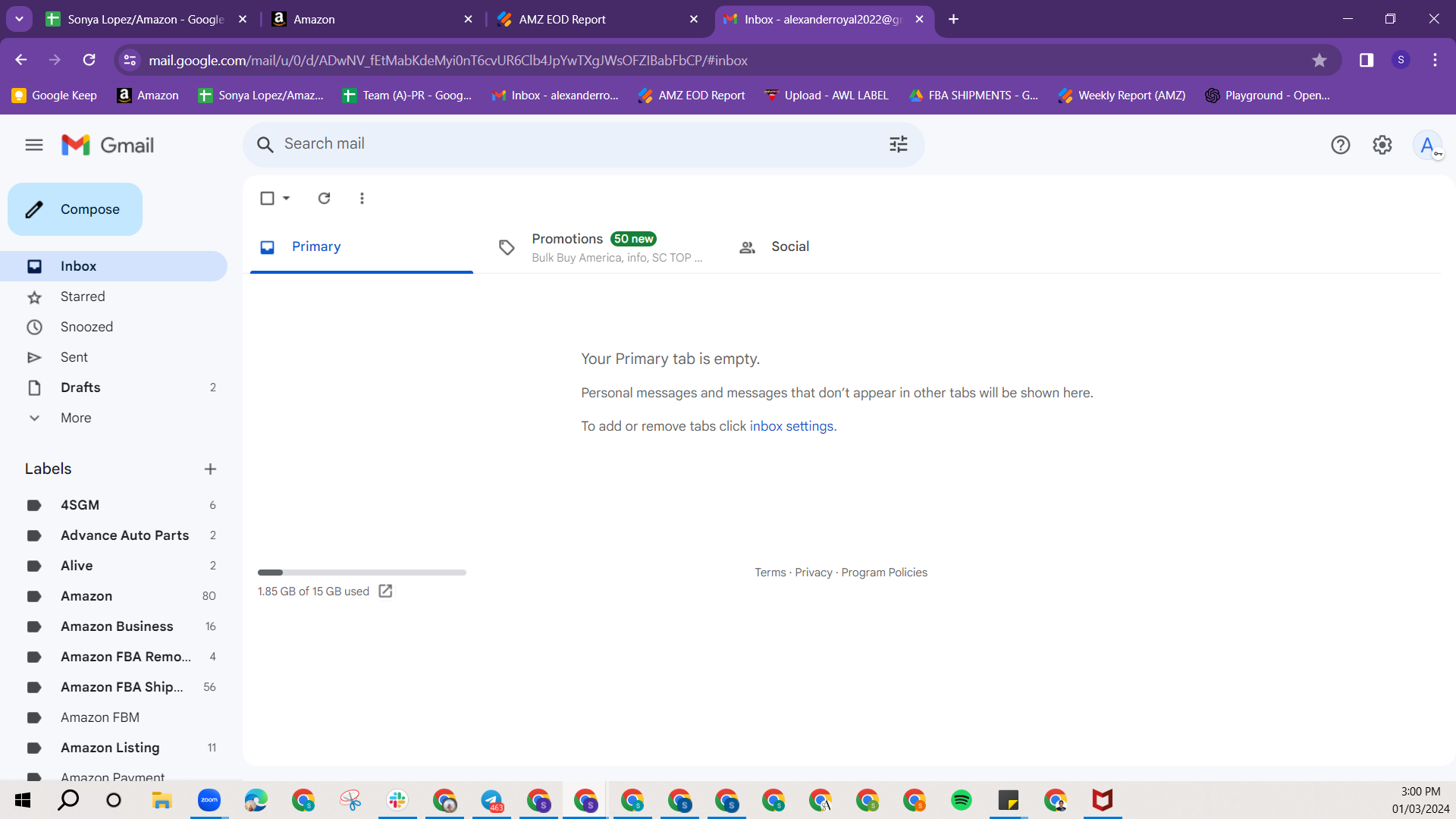Tick the select-all messages checkbox
The image size is (1456, 819).
(267, 198)
